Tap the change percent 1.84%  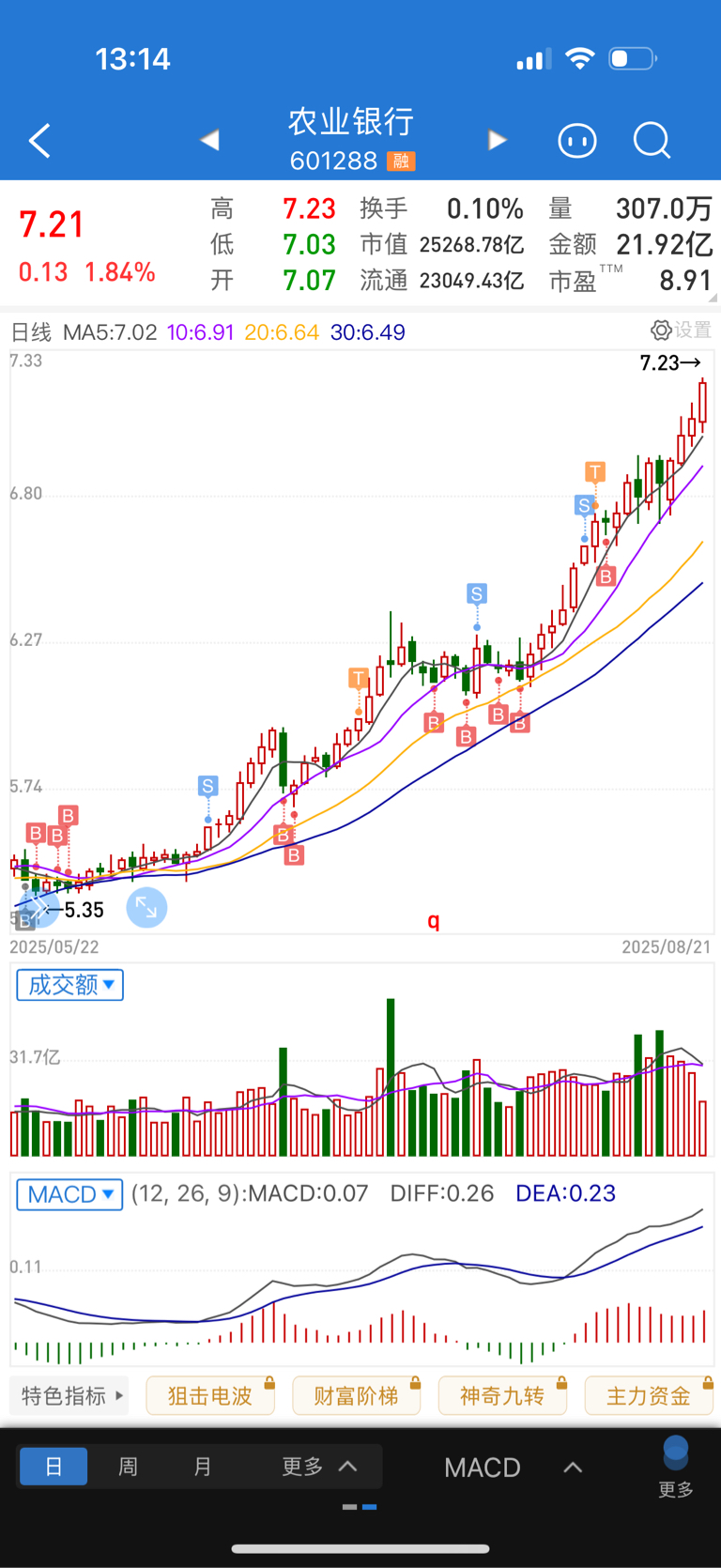coord(120,272)
